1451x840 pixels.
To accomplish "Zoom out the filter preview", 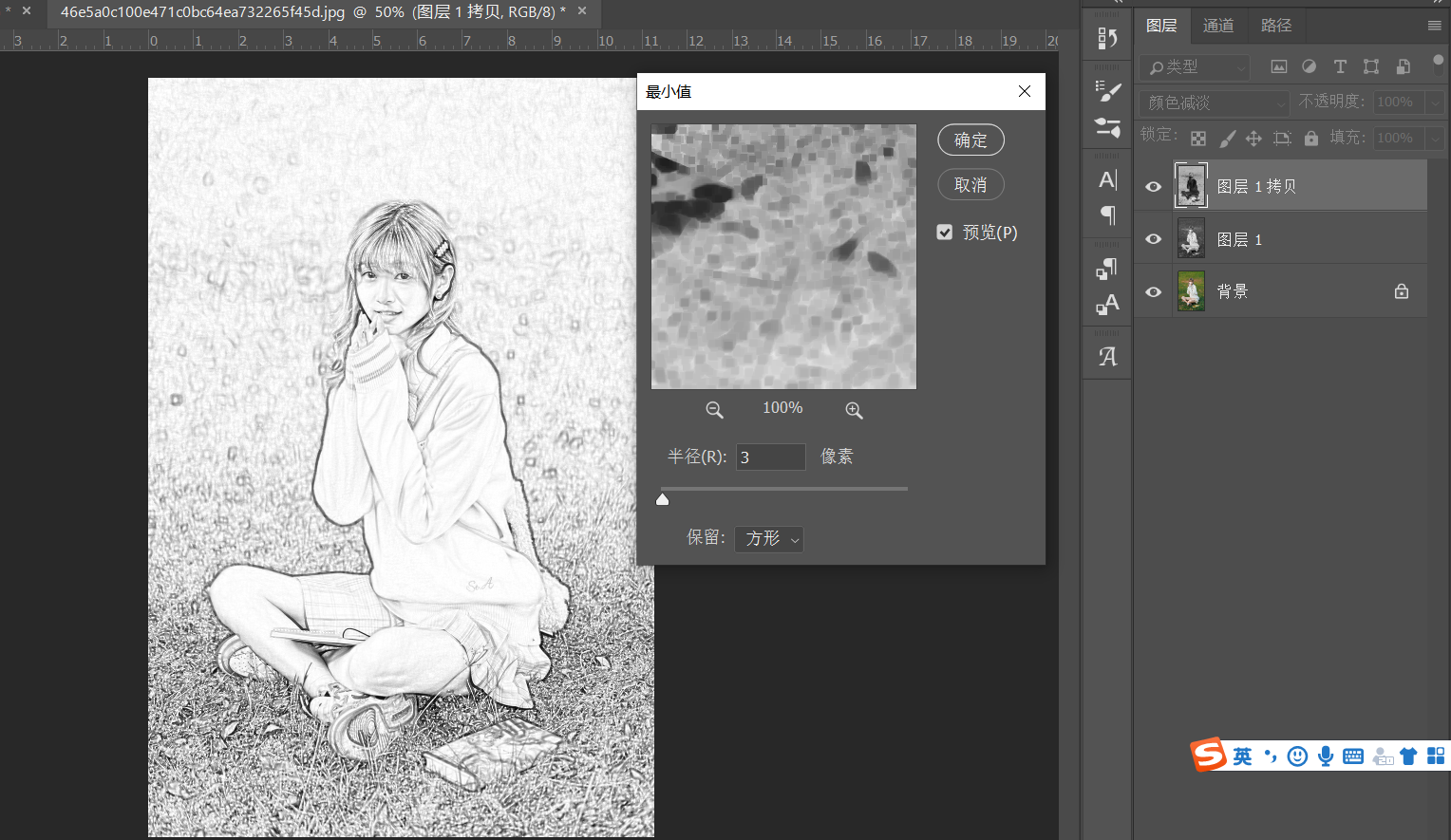I will pyautogui.click(x=714, y=410).
